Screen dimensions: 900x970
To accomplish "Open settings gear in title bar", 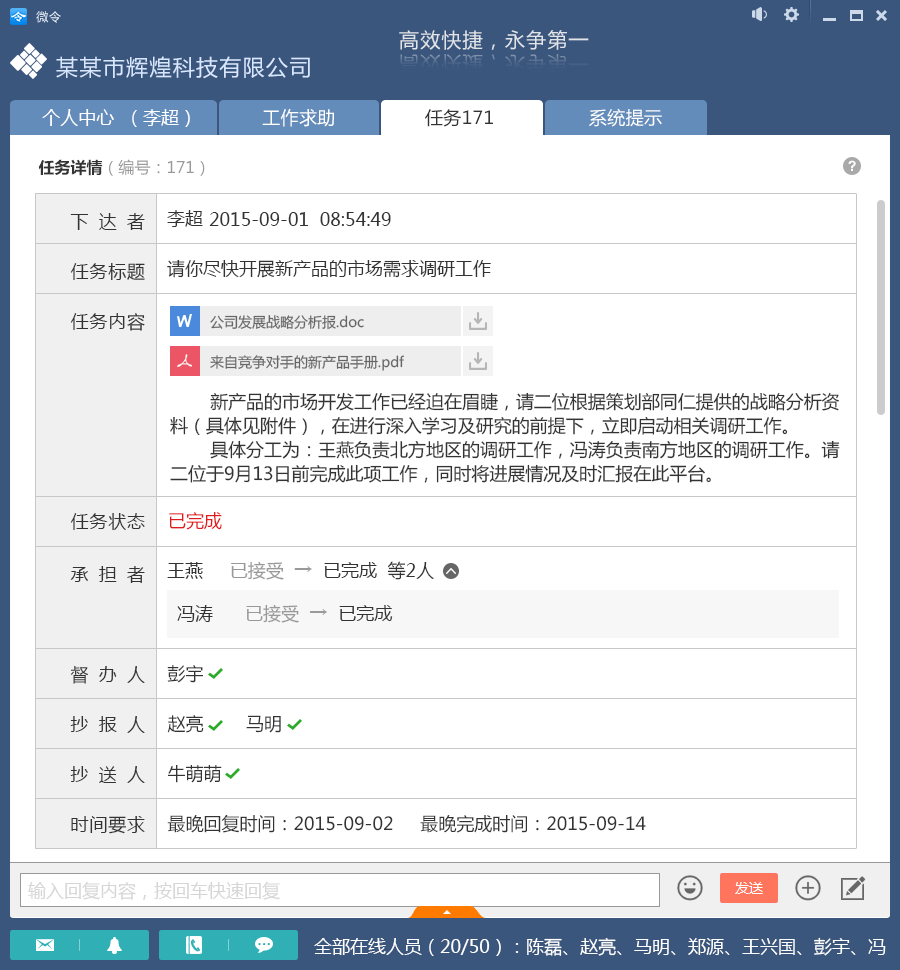I will point(791,14).
